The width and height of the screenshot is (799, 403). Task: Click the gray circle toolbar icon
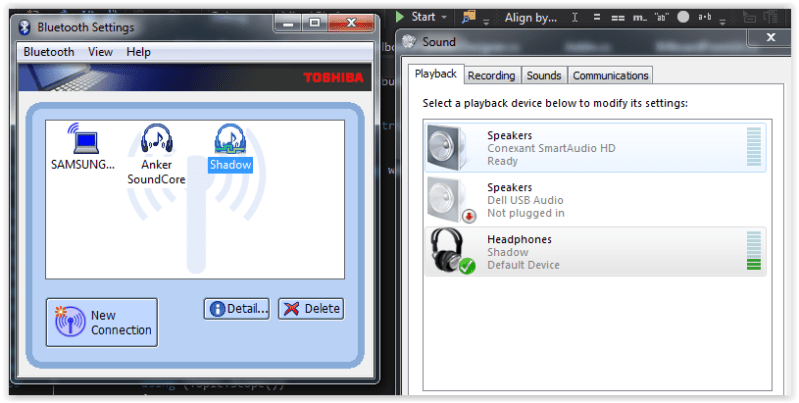pos(683,17)
